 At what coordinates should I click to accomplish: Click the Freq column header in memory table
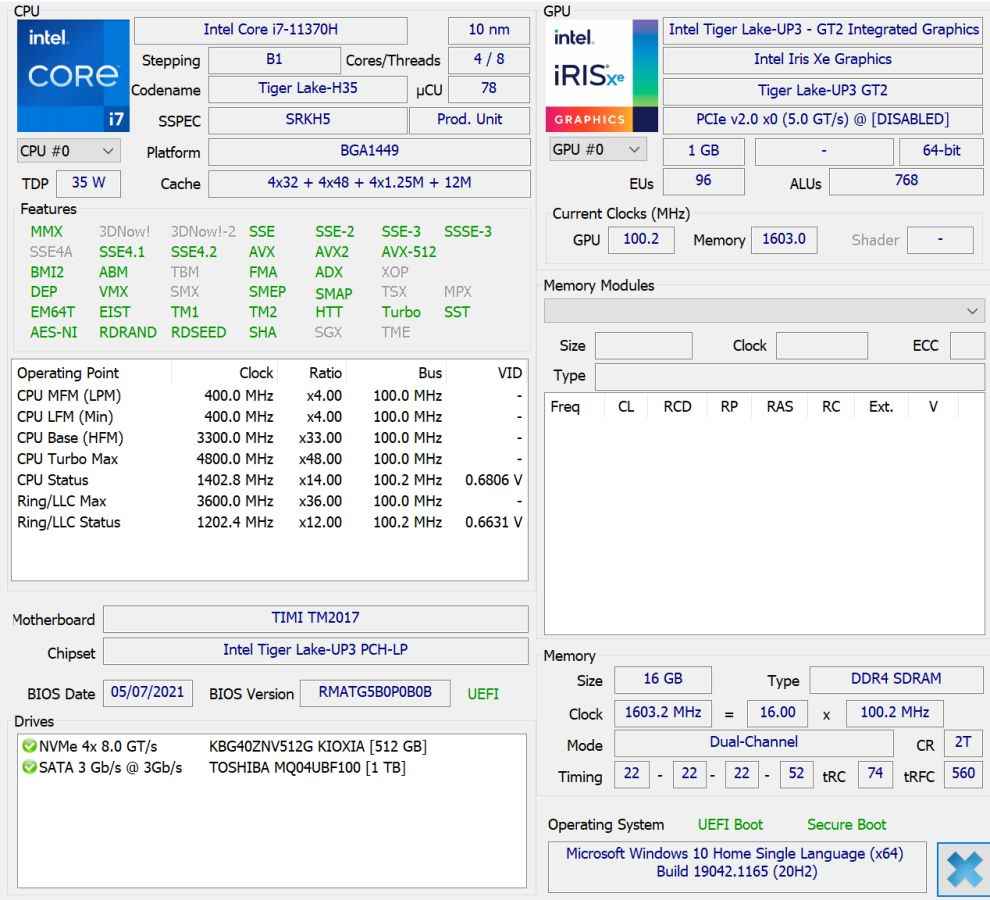pyautogui.click(x=564, y=407)
